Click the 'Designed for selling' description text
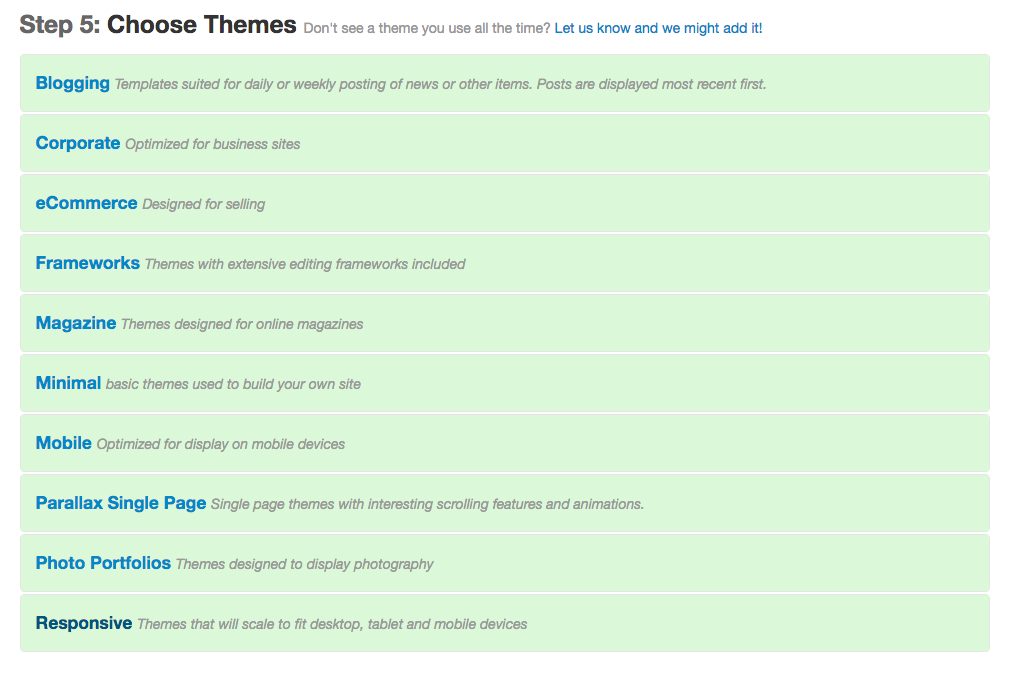 coord(203,204)
